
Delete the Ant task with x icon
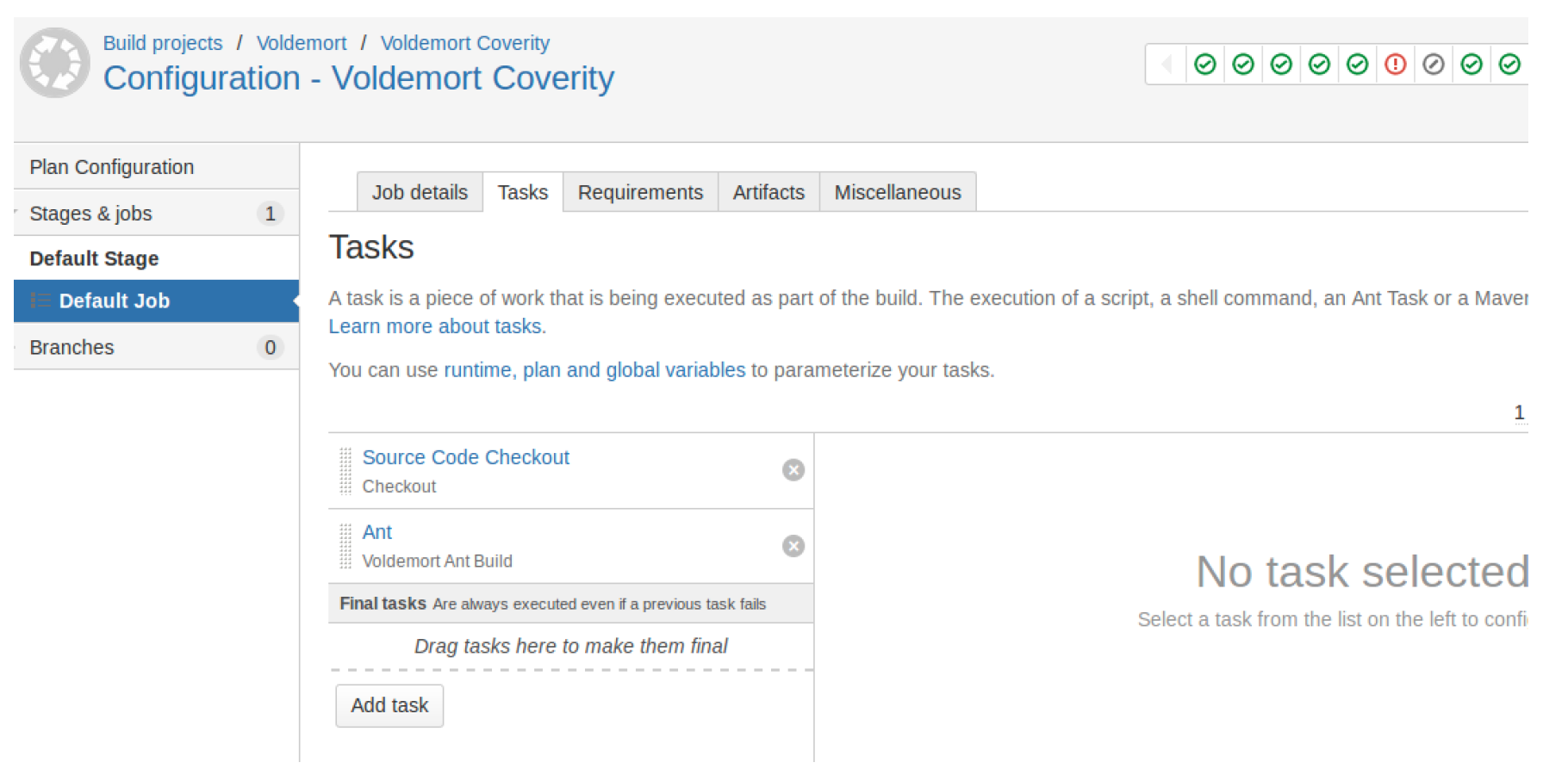point(793,546)
